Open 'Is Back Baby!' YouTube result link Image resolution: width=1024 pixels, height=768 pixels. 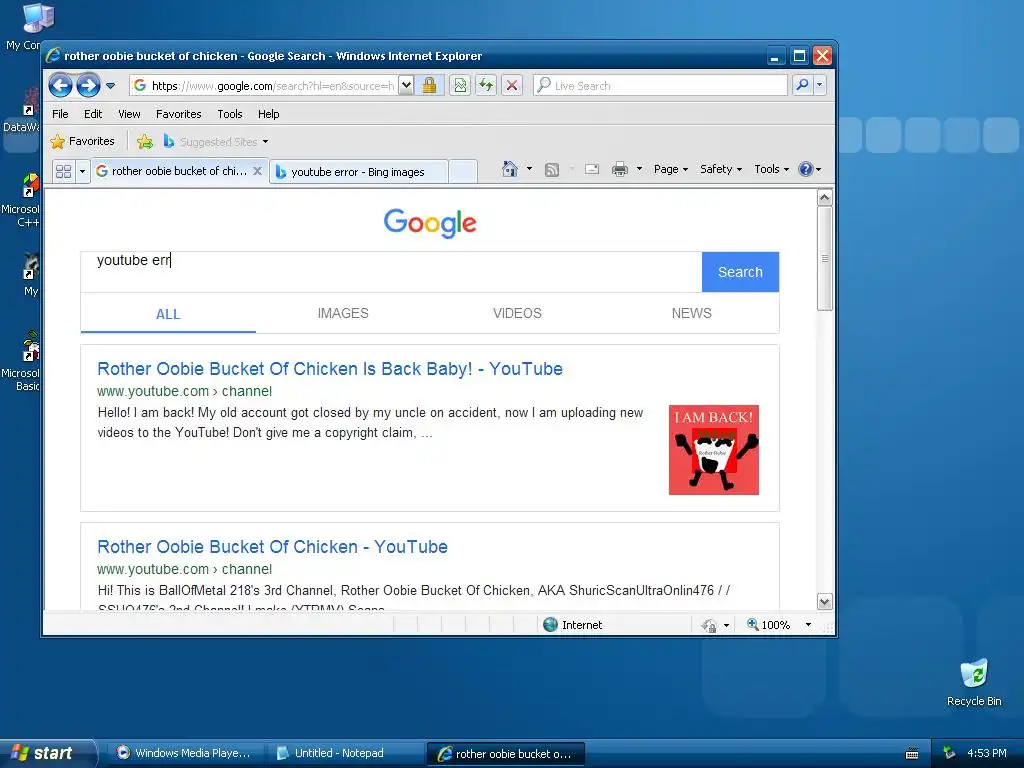point(330,369)
